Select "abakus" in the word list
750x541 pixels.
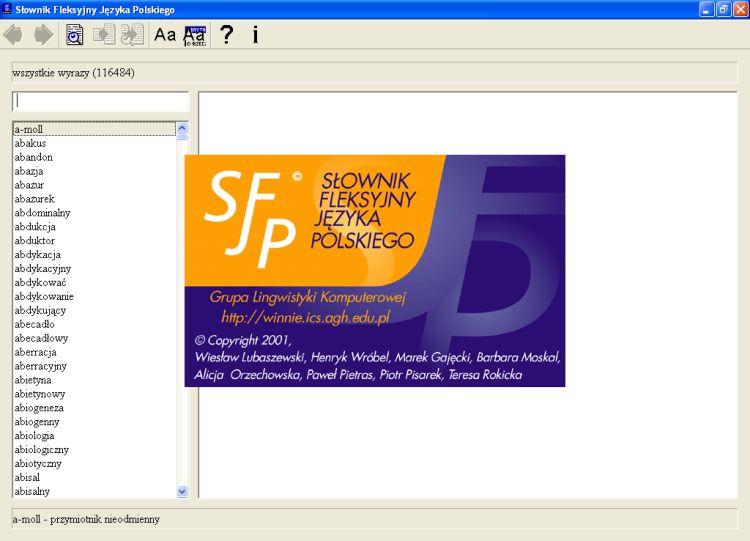[94, 143]
